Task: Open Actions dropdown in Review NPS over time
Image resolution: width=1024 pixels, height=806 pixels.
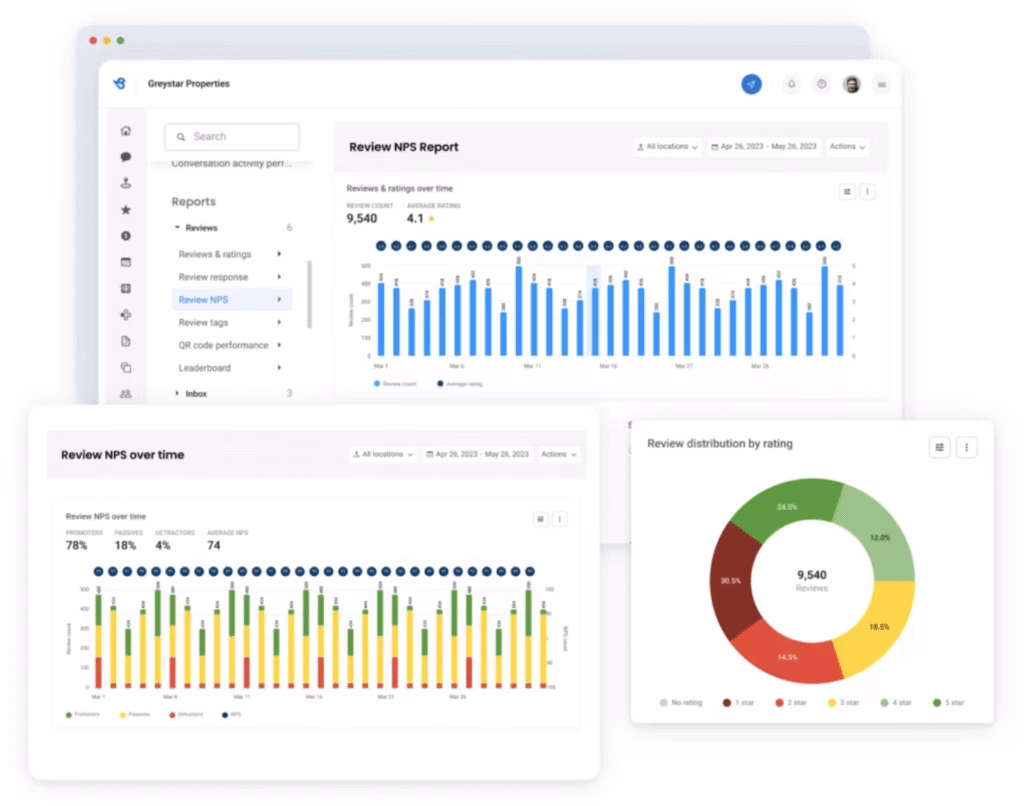Action: [x=559, y=454]
